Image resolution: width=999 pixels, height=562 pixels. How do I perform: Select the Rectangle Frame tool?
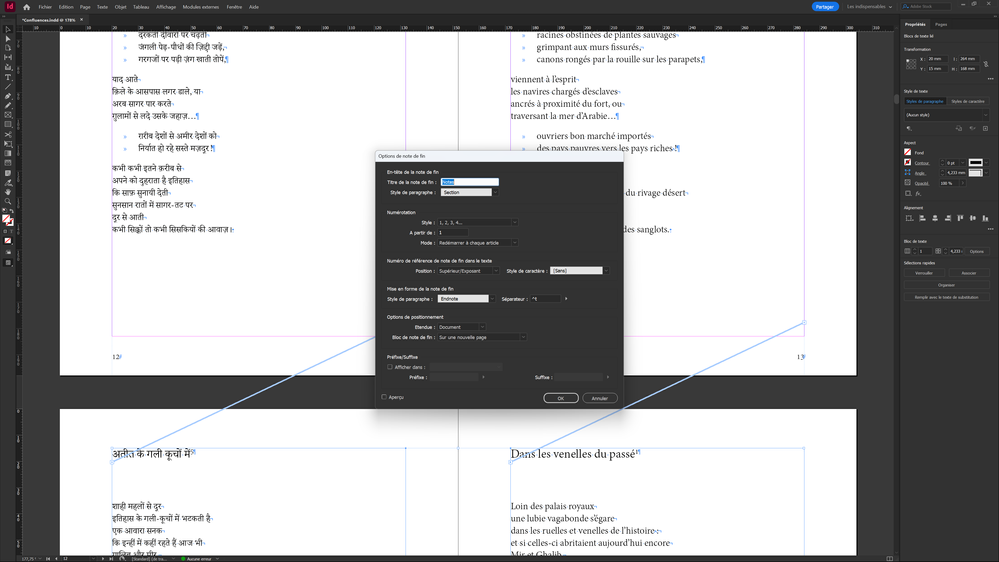pos(8,115)
